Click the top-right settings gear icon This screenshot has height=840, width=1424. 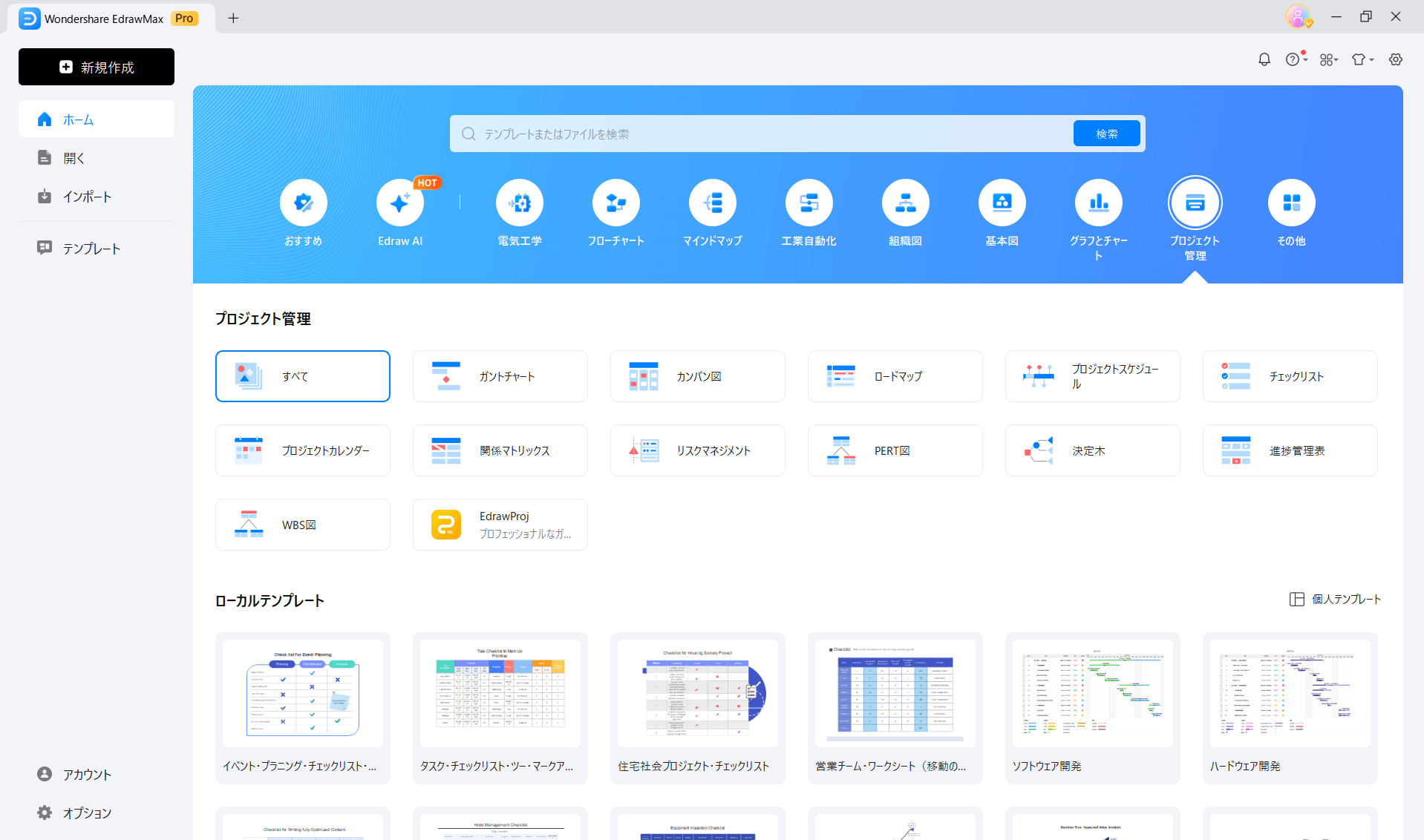point(1396,59)
